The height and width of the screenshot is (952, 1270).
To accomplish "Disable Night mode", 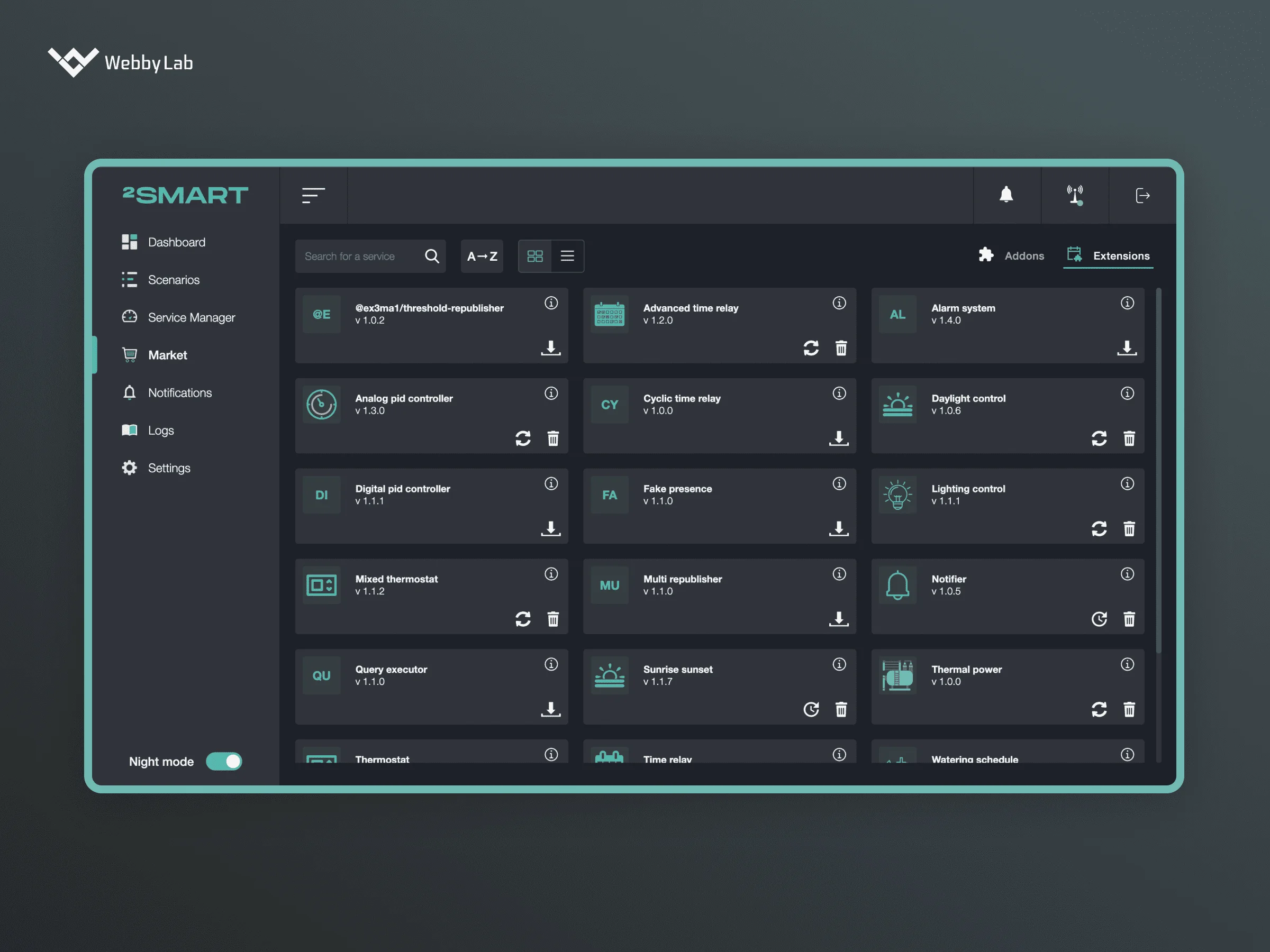I will [x=224, y=761].
